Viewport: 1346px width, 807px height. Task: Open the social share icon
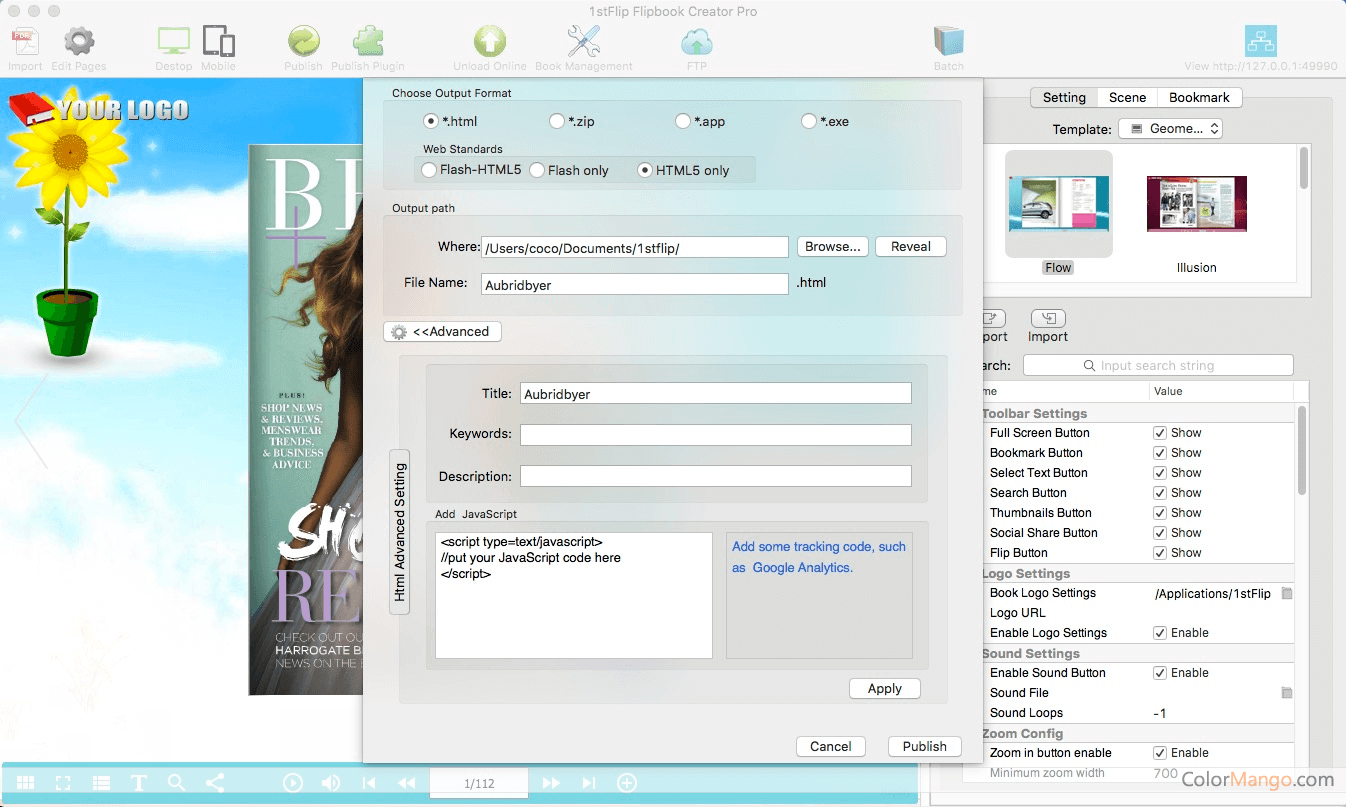pos(215,783)
